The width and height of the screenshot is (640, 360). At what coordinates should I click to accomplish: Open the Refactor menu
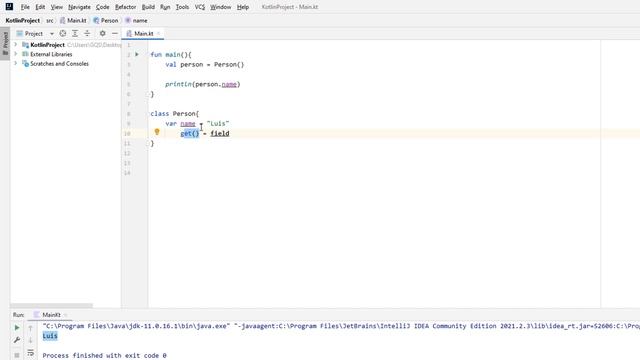tap(125, 7)
